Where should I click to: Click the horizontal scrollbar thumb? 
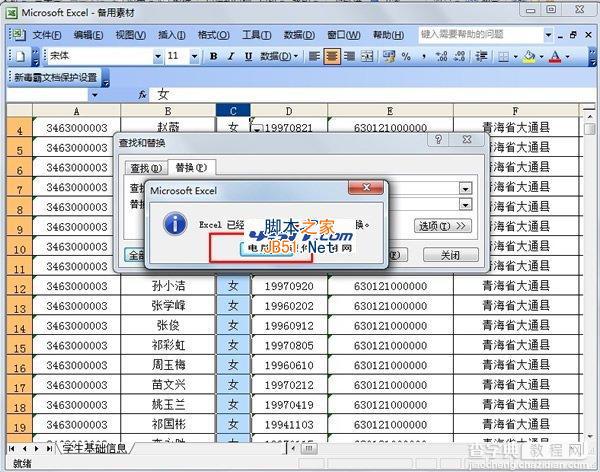309,448
